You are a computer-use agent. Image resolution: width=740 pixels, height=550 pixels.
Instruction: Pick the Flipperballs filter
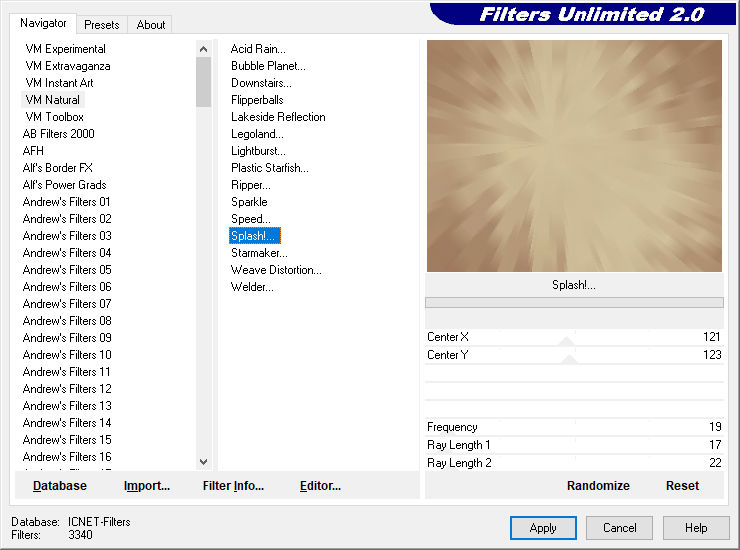click(x=257, y=100)
